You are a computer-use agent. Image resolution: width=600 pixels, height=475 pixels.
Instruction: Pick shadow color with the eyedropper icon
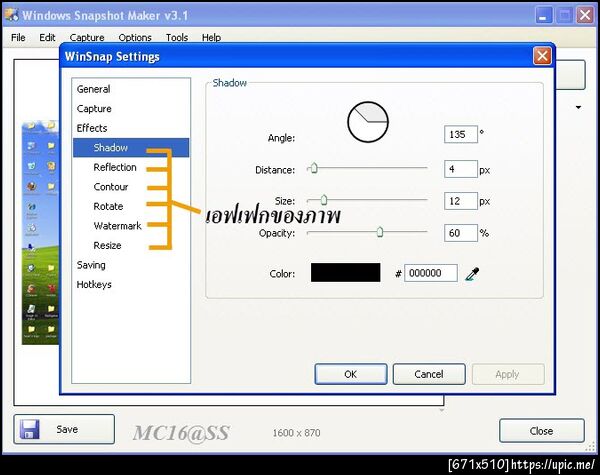[472, 274]
